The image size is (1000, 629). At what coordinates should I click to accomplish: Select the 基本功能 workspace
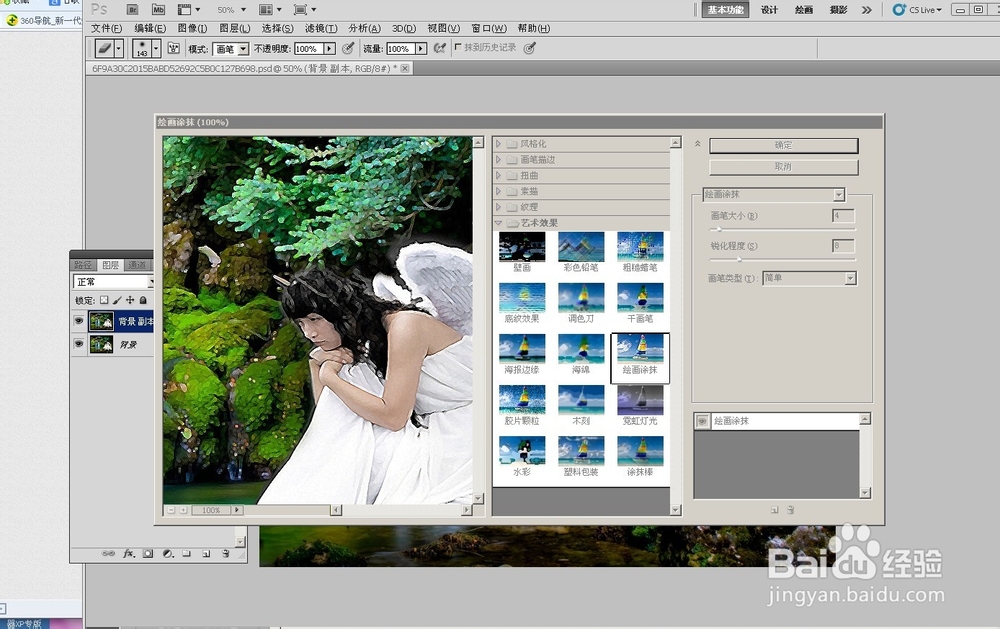pyautogui.click(x=725, y=10)
